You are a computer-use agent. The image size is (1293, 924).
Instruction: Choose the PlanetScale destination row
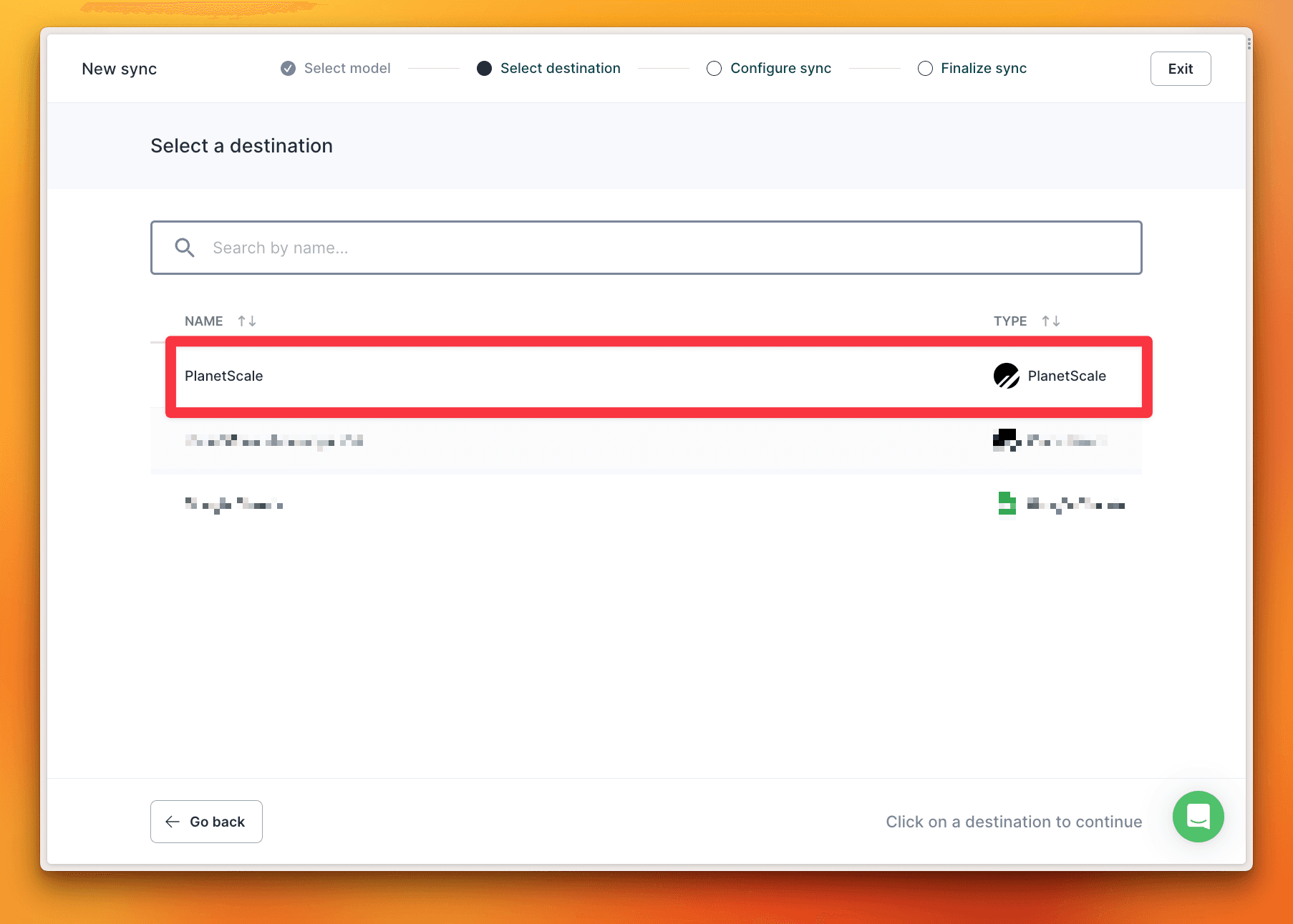[659, 376]
